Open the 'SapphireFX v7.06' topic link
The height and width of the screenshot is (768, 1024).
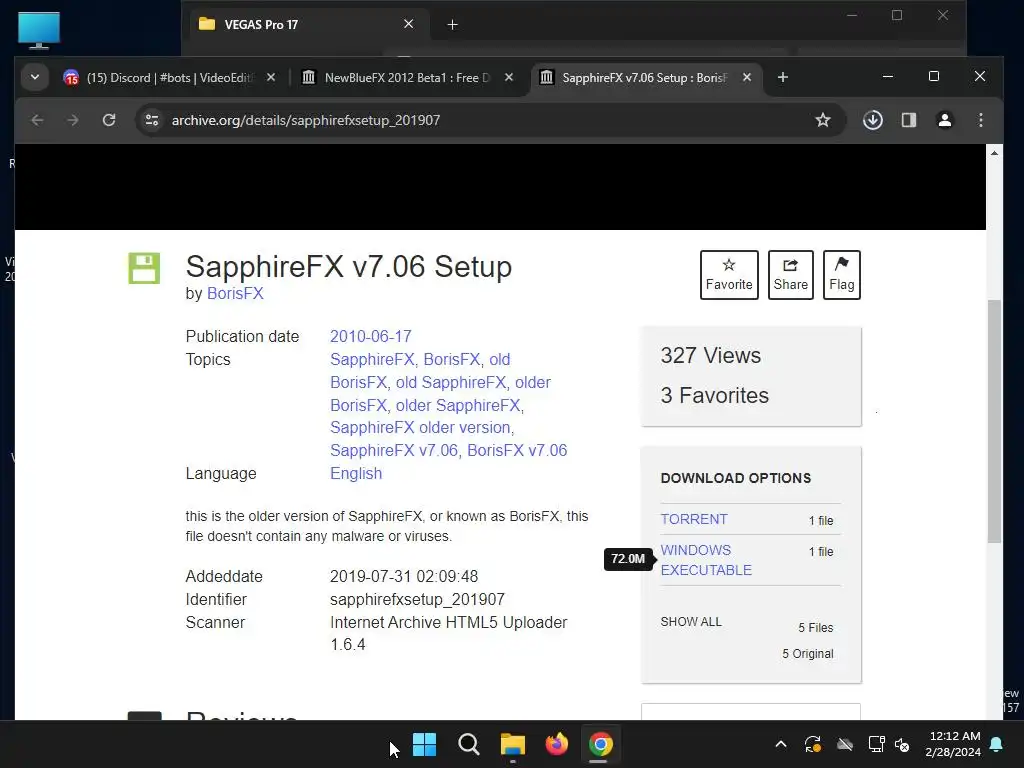tap(394, 450)
